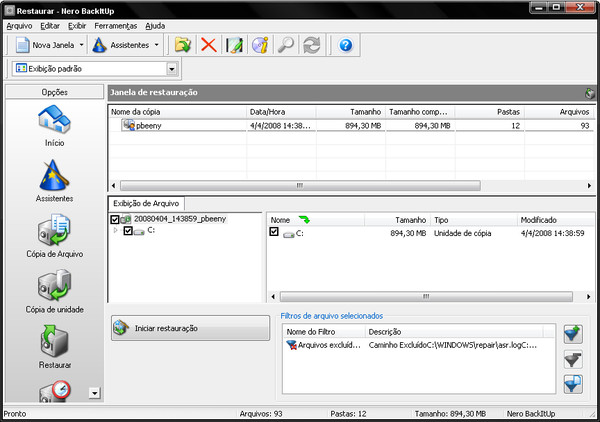Click the Caminho Excluído description cell
Viewport: 600px width, 422px height.
[453, 345]
